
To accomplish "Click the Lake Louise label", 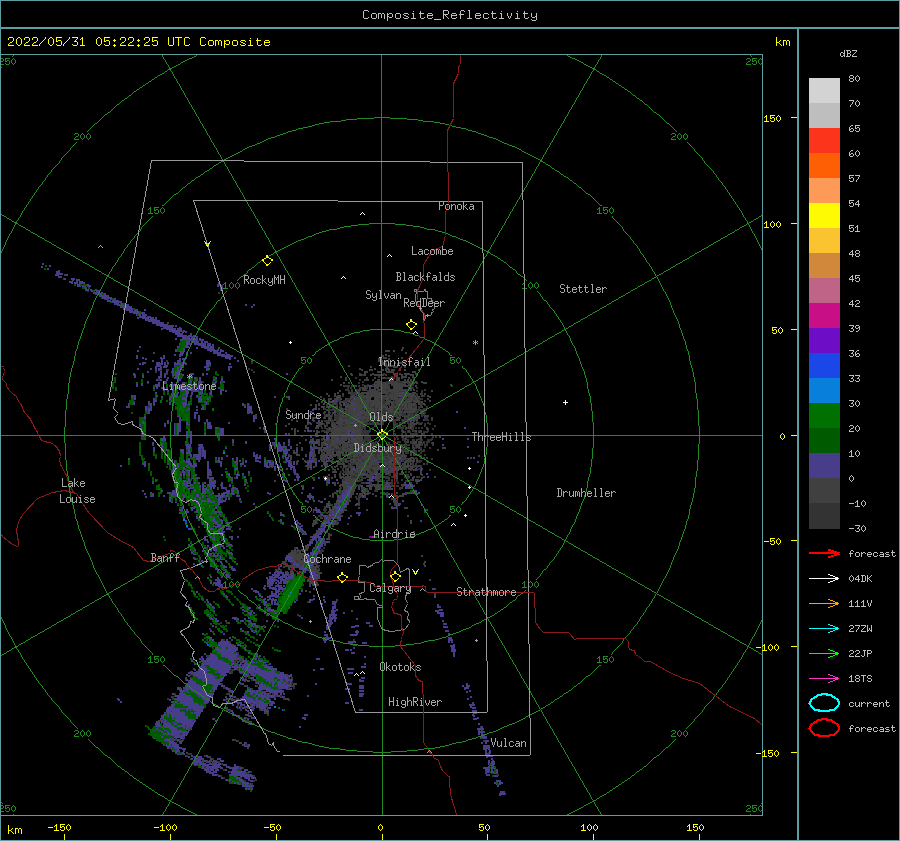I will [77, 491].
